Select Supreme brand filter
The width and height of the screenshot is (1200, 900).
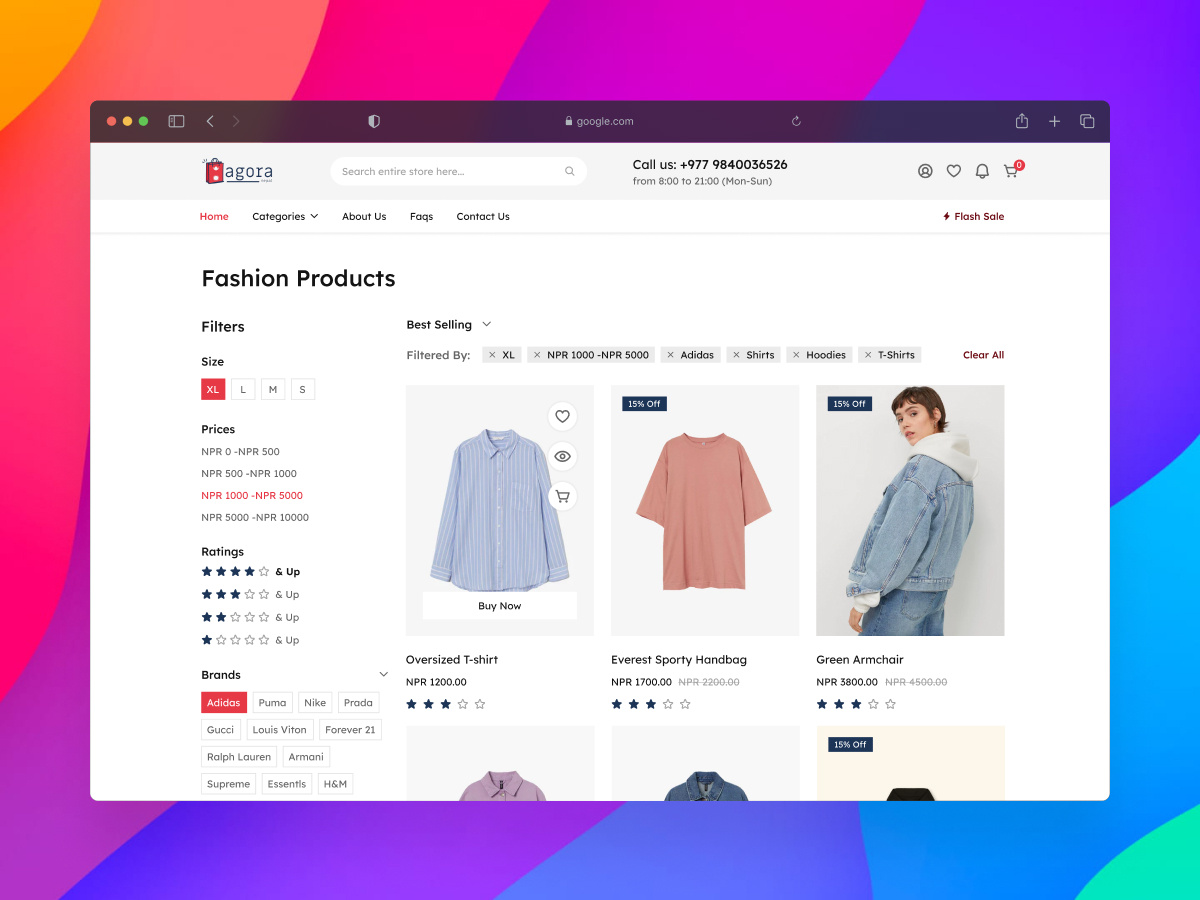point(229,784)
